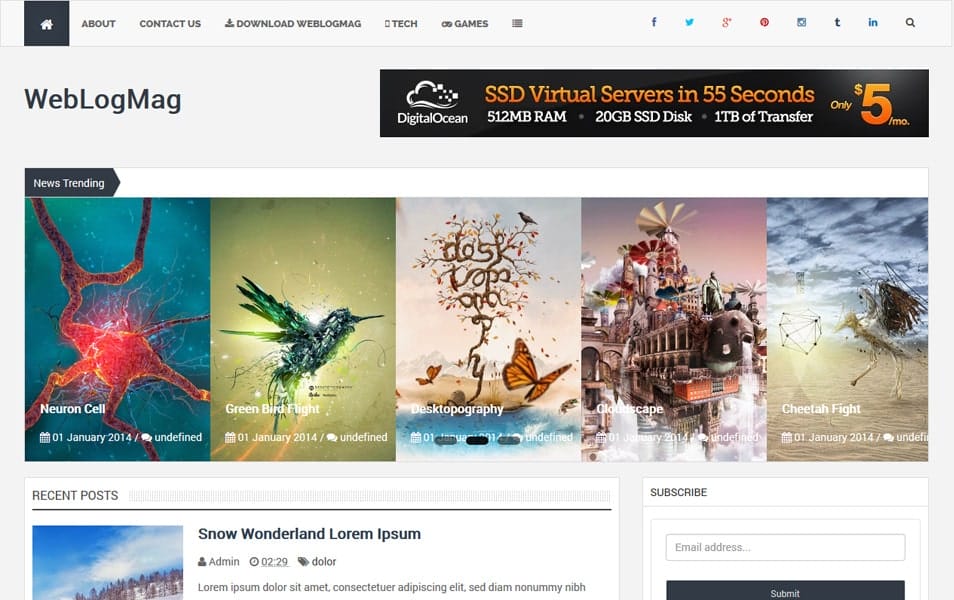Click the Home icon on the navbar

click(x=45, y=22)
